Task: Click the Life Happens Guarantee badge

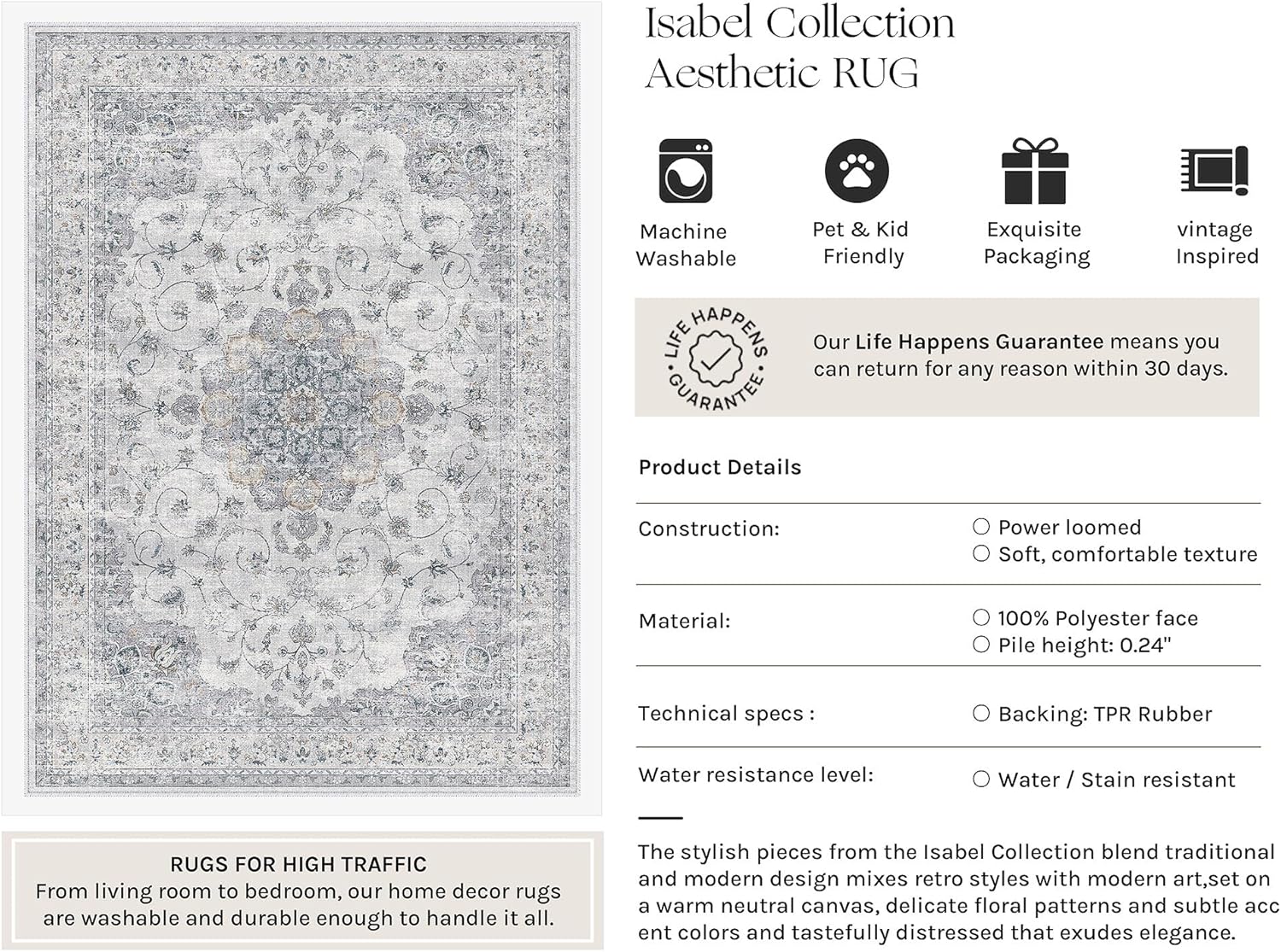Action: [717, 359]
